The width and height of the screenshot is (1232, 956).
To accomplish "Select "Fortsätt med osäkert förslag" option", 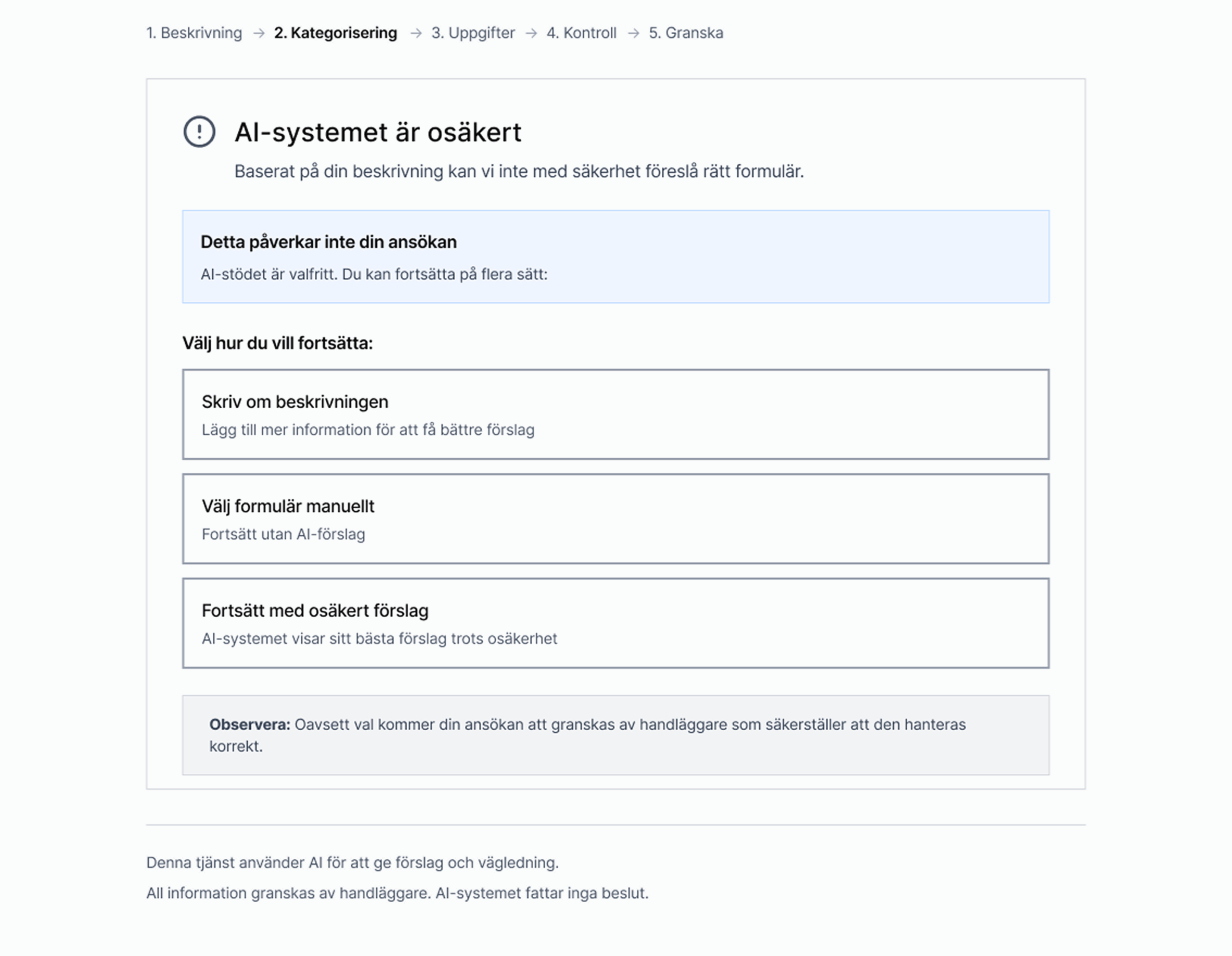I will click(x=616, y=623).
